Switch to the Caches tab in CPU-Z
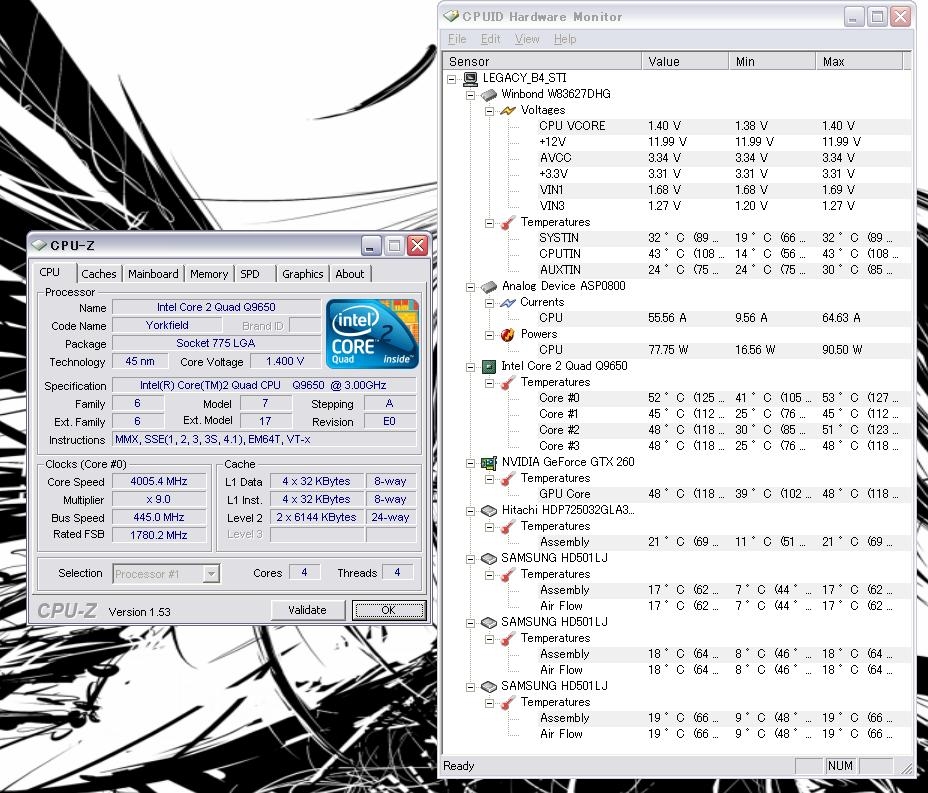The height and width of the screenshot is (793, 928). click(99, 274)
